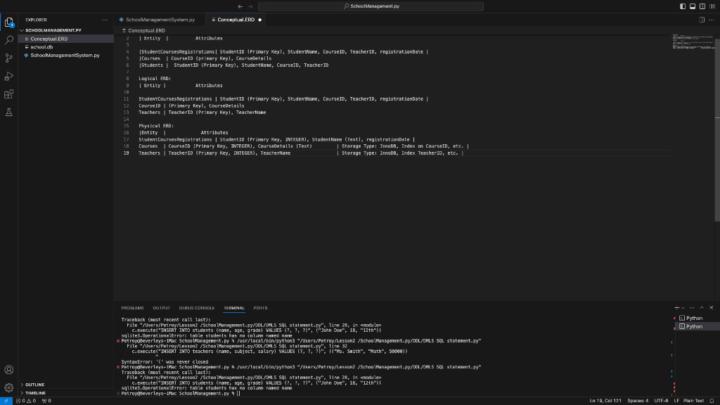Open the Search view in activity bar
The width and height of the screenshot is (720, 405).
click(9, 39)
